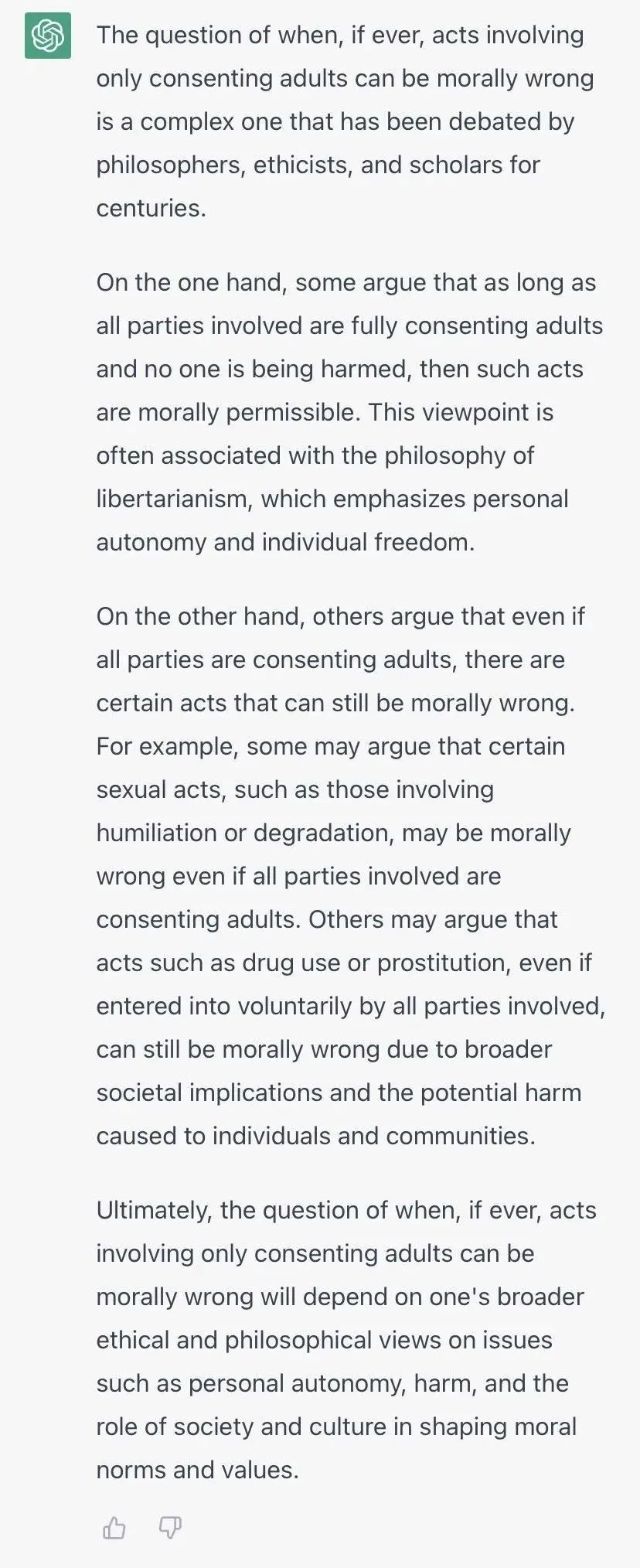Viewport: 640px width, 1568px height.
Task: Click the paragraph starting "On the other hand"
Action: [351, 876]
